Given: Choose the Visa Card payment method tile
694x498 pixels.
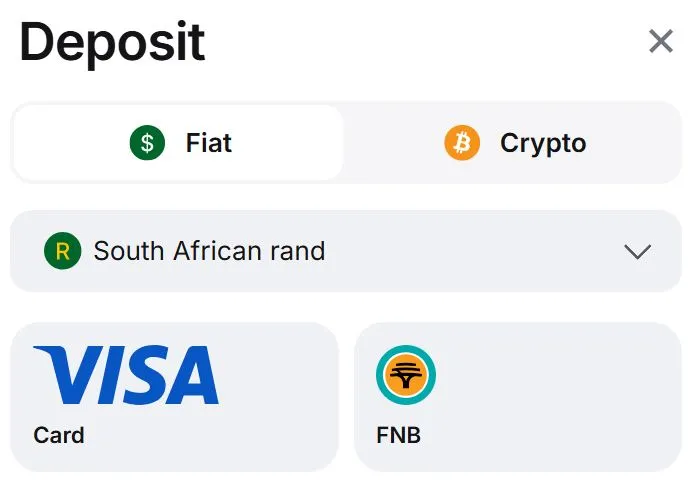Looking at the screenshot, I should coord(174,396).
